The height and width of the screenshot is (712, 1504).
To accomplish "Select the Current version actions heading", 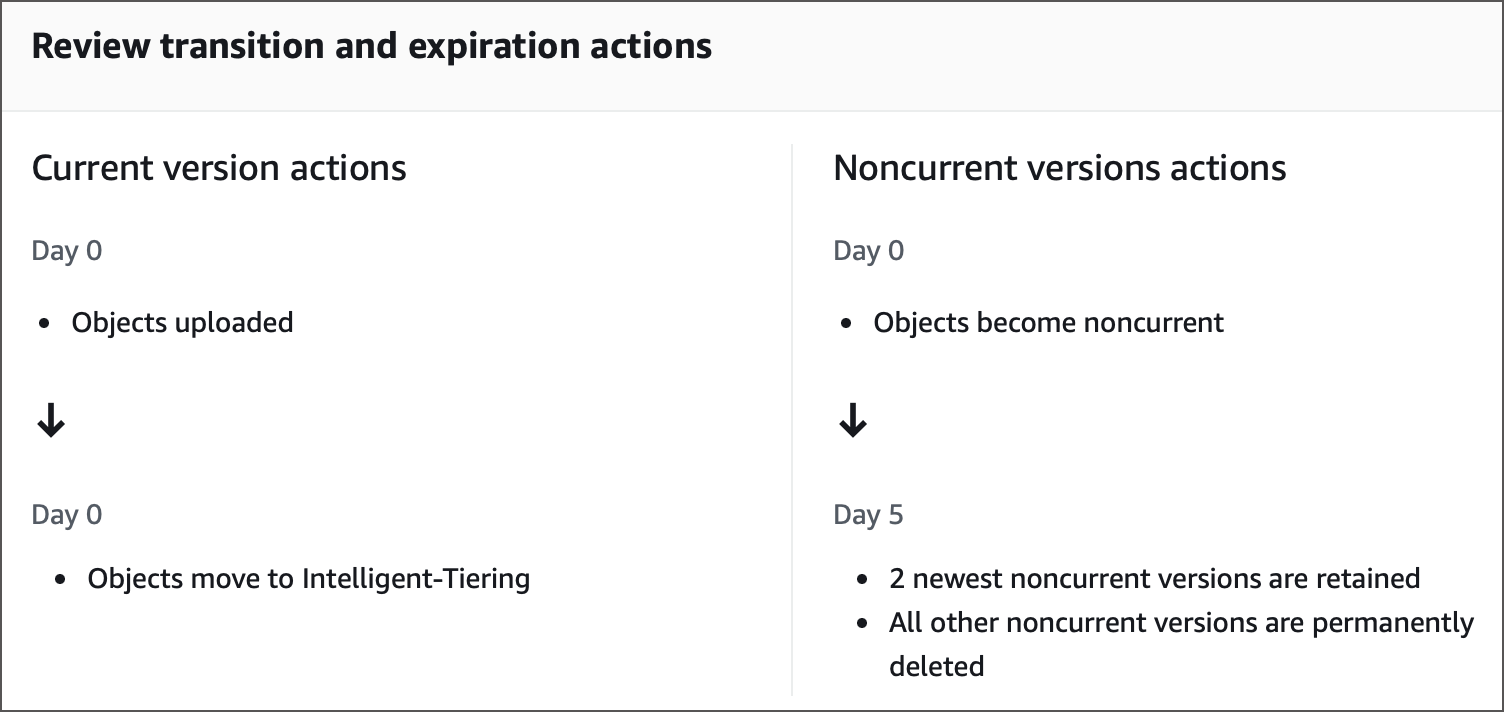I will (x=219, y=168).
